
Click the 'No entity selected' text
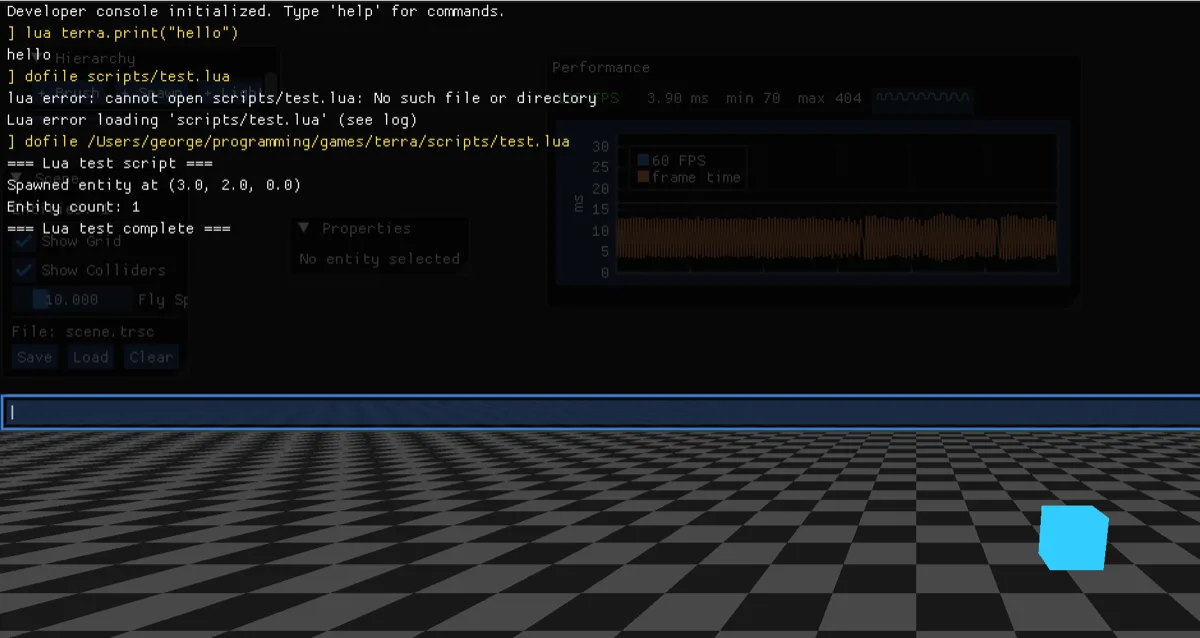pyautogui.click(x=380, y=258)
